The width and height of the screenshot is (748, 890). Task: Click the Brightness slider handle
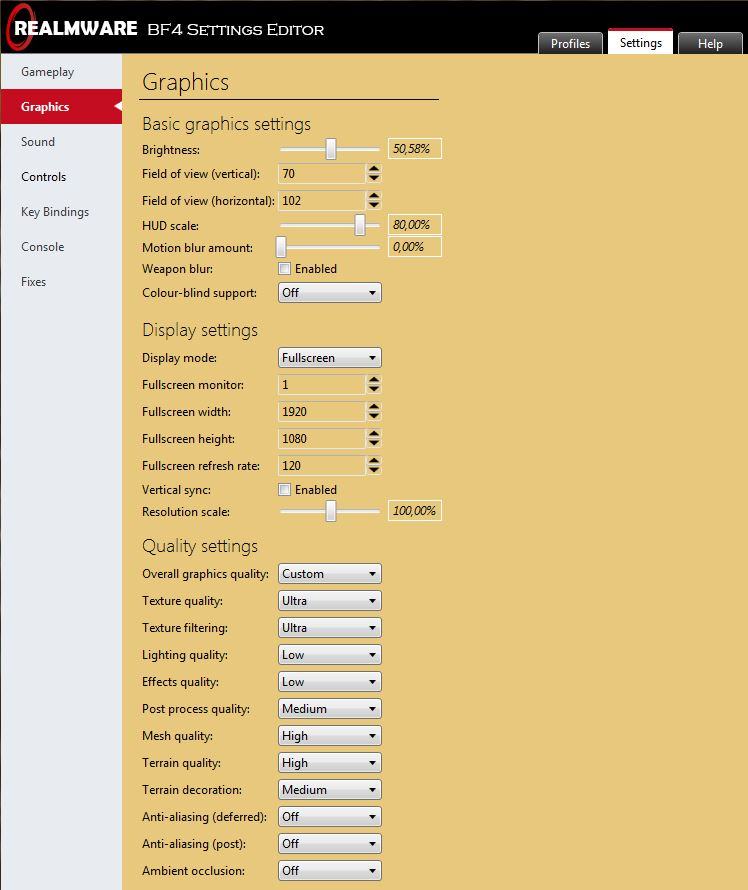click(331, 149)
